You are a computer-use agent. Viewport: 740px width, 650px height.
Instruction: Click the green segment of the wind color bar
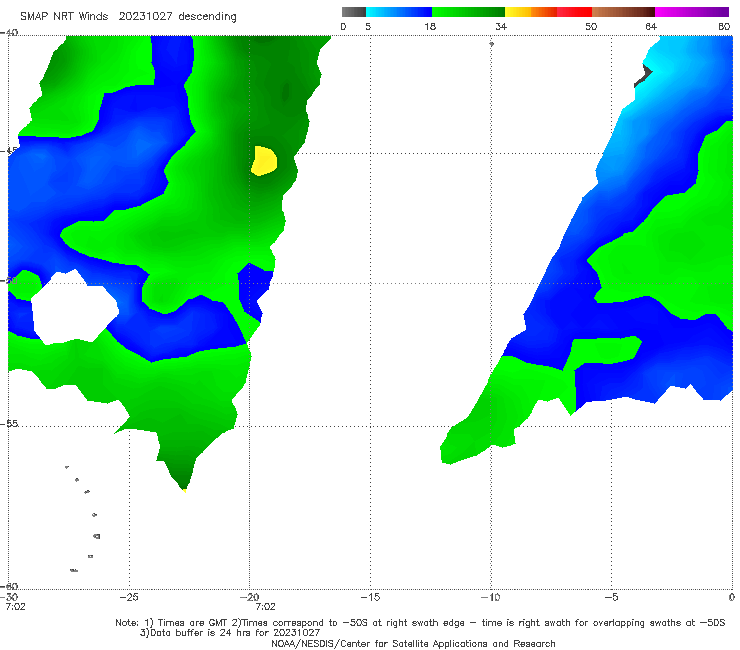(x=468, y=12)
